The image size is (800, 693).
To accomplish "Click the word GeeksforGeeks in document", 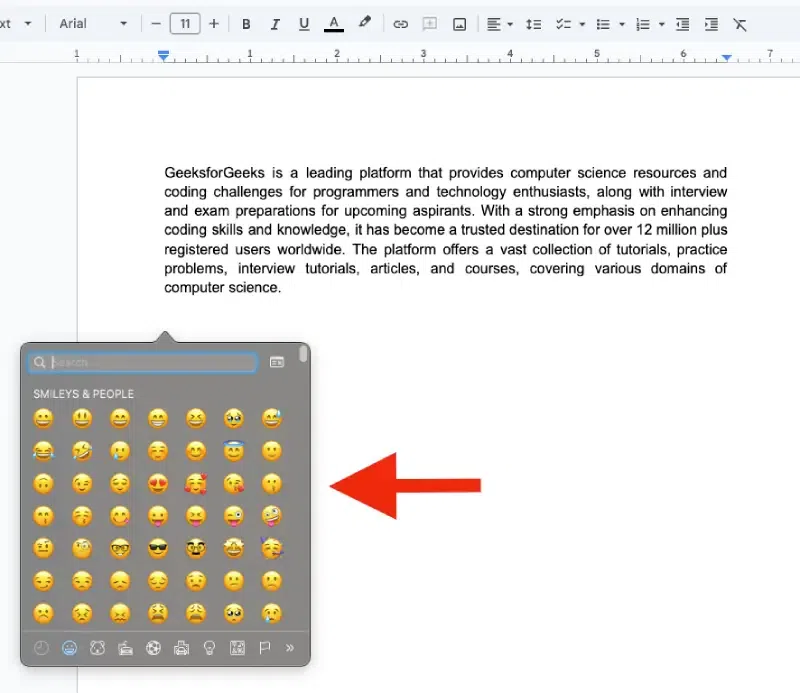I will [214, 173].
